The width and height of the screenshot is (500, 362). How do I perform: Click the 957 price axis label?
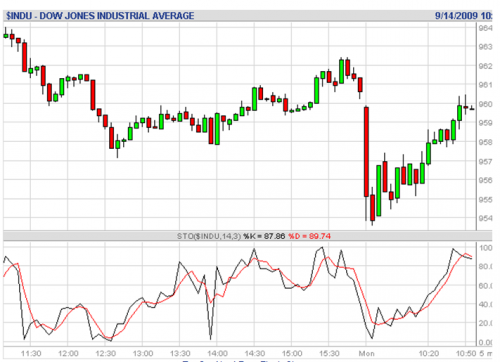click(485, 162)
